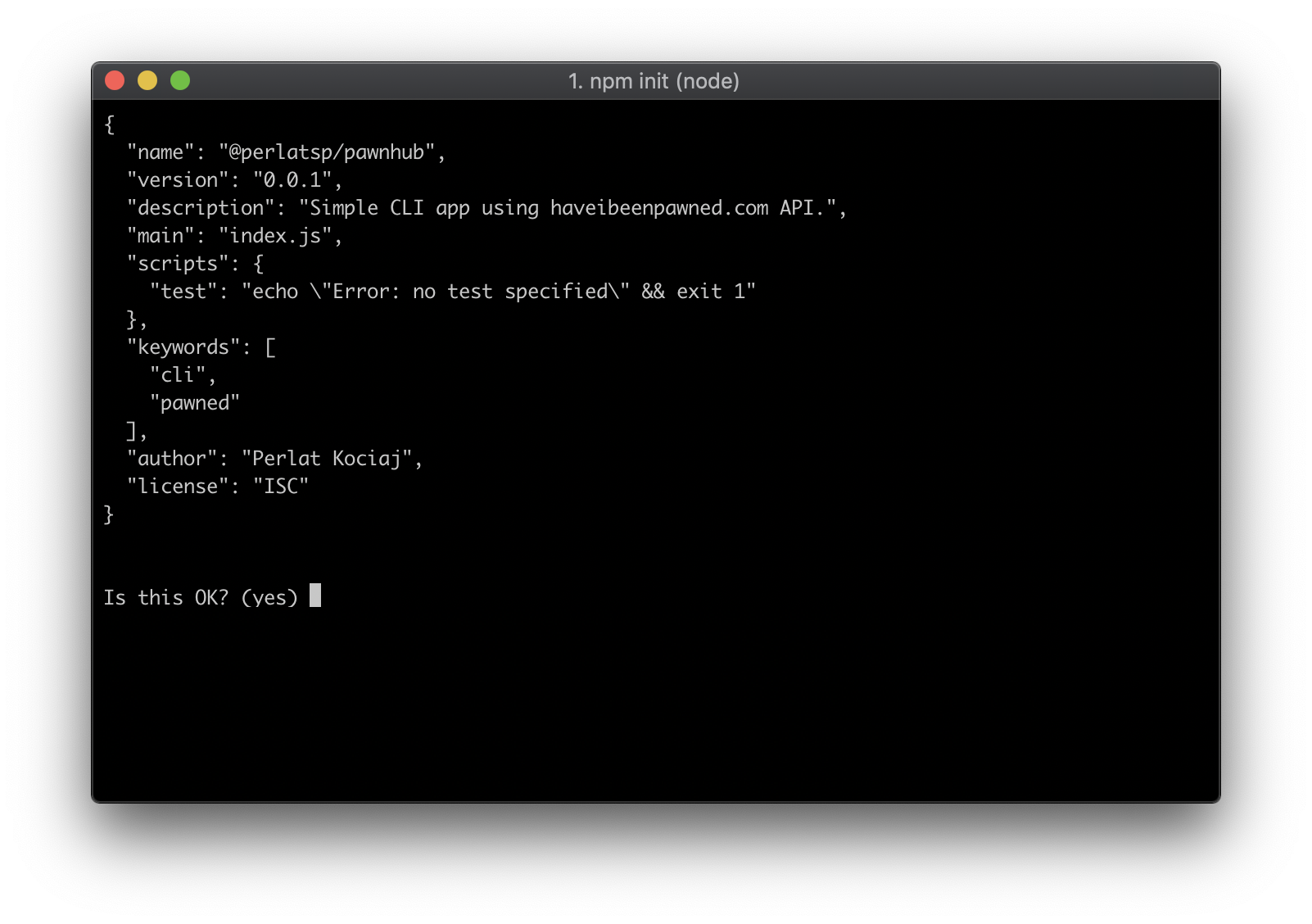Minimize the terminal using yellow button
Image resolution: width=1312 pixels, height=924 pixels.
click(x=147, y=80)
